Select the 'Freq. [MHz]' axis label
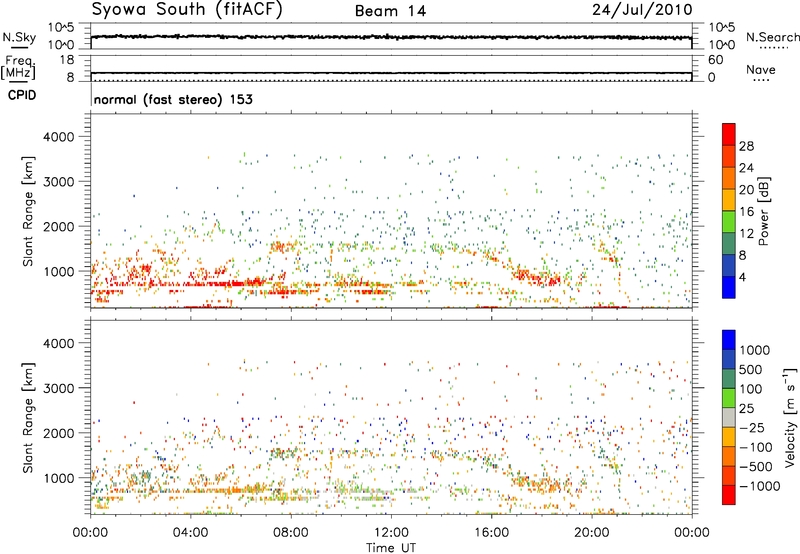Image resolution: width=800 pixels, height=554 pixels. tap(18, 67)
